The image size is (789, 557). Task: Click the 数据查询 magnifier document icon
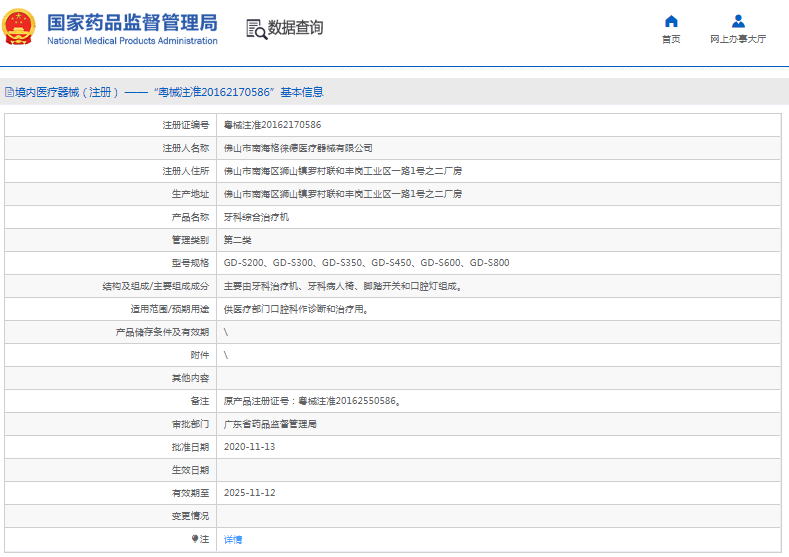pos(256,29)
